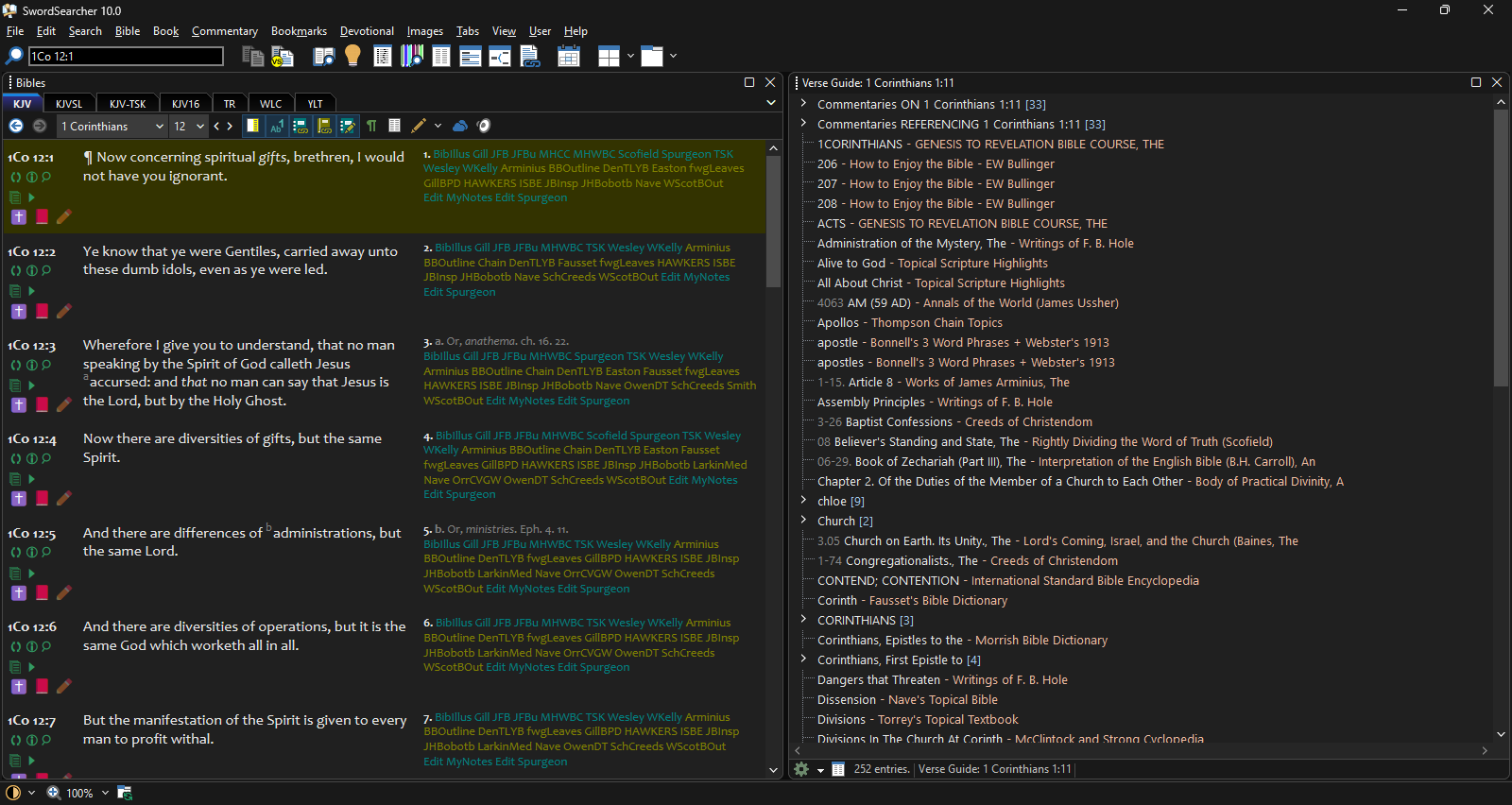
Task: Open Dissension - Nave's Topical Bible entry
Action: pyautogui.click(x=907, y=700)
